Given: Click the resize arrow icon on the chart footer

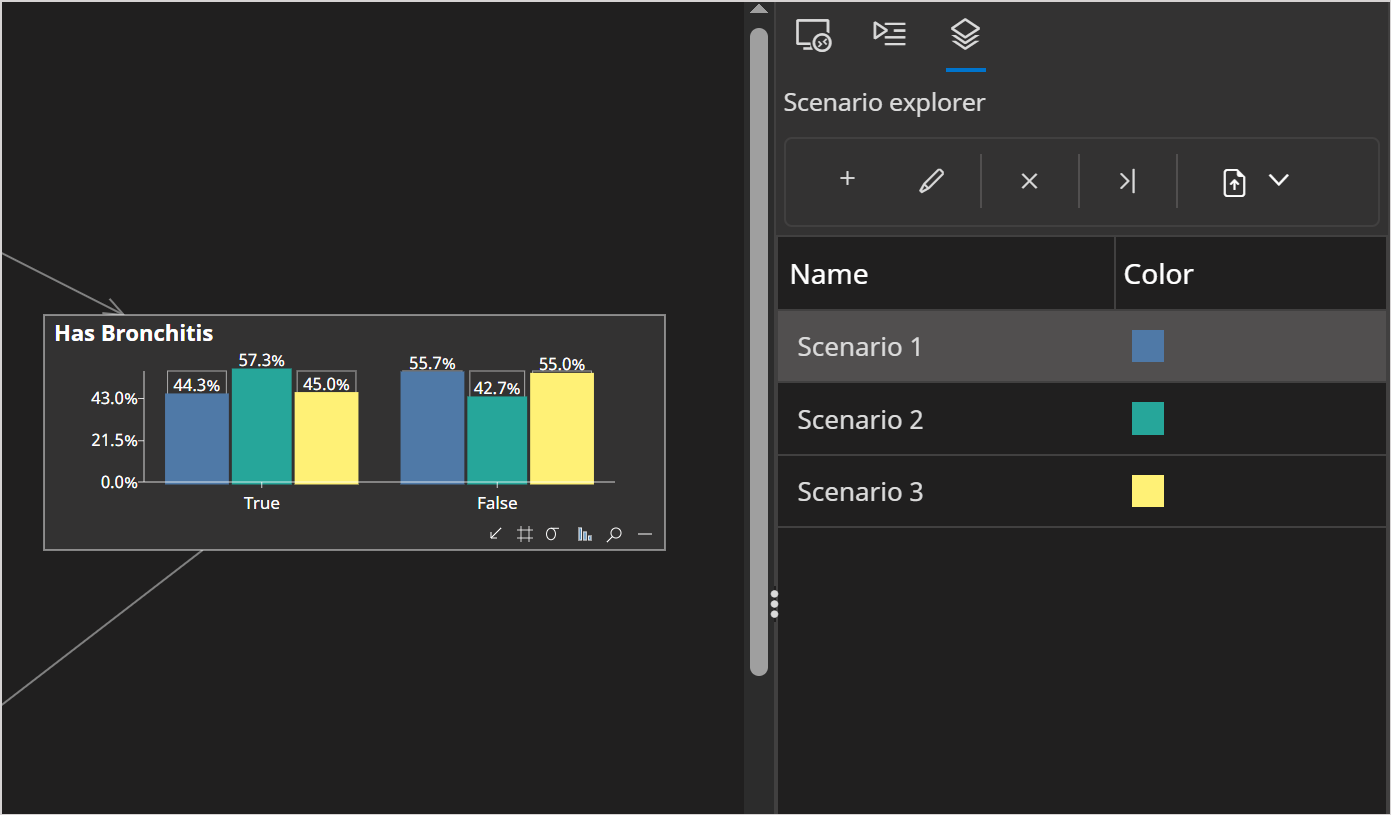Looking at the screenshot, I should coord(495,534).
